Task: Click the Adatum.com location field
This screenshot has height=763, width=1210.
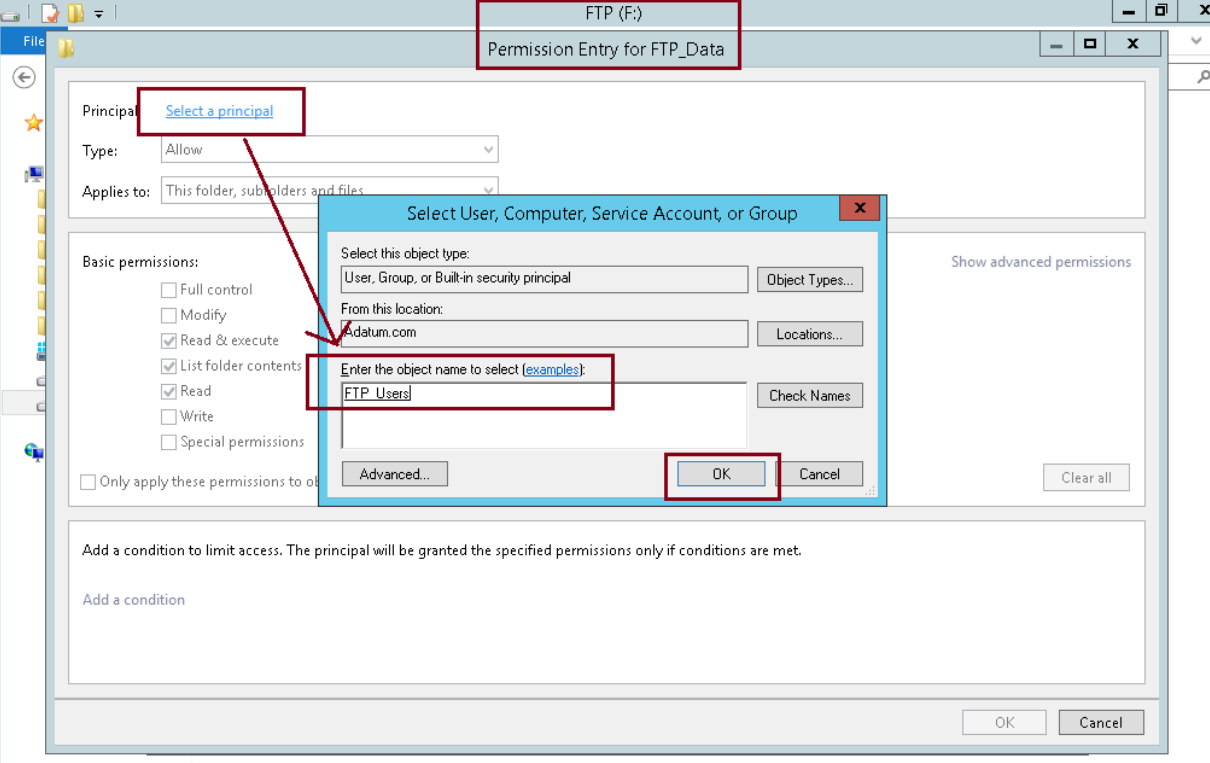Action: [x=544, y=333]
